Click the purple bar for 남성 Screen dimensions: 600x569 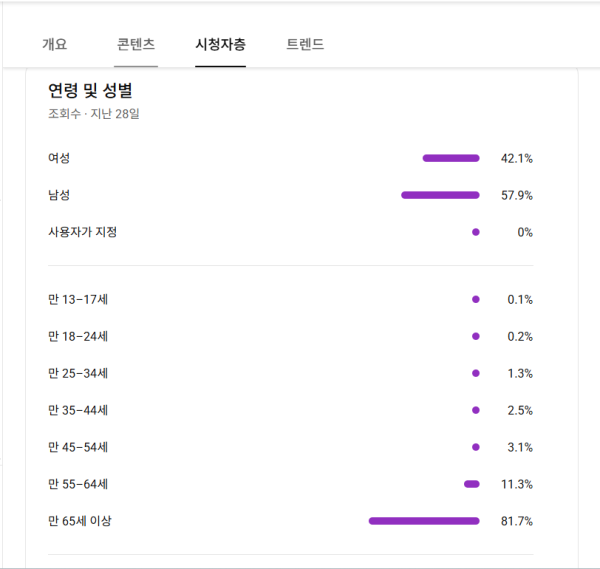click(440, 195)
